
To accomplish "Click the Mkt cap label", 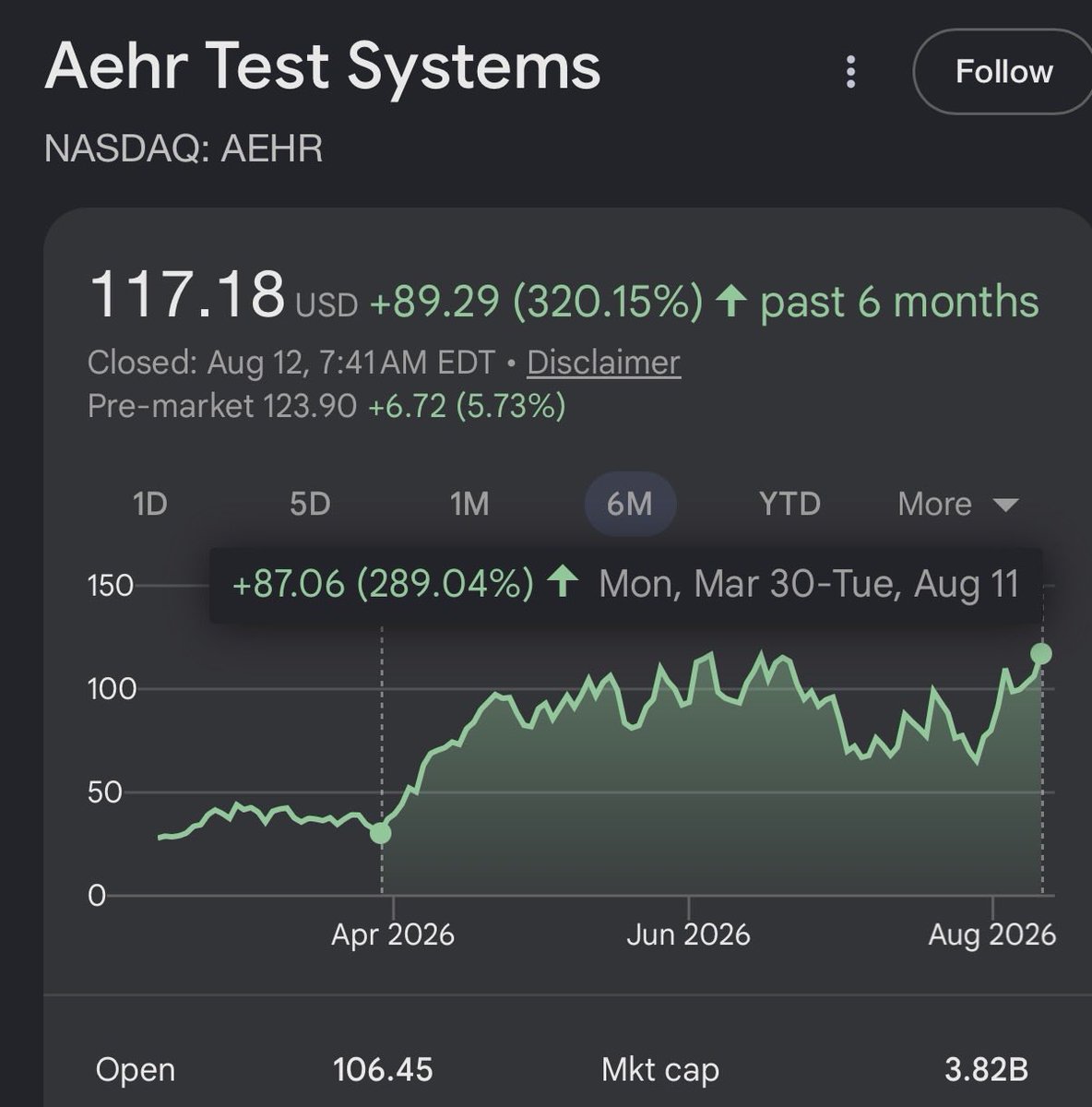I will (660, 1070).
